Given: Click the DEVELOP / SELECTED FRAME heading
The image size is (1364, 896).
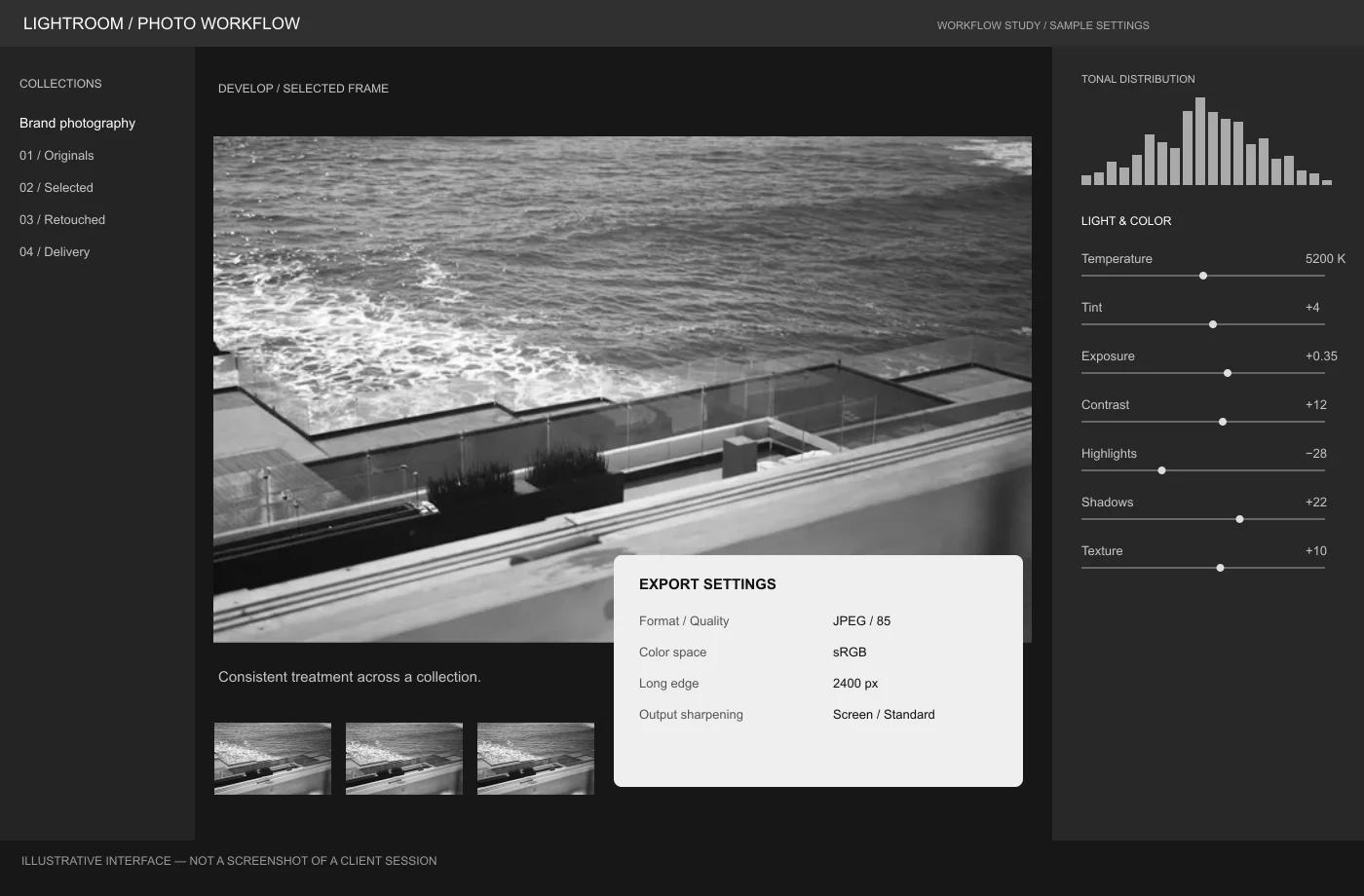Looking at the screenshot, I should pyautogui.click(x=303, y=89).
